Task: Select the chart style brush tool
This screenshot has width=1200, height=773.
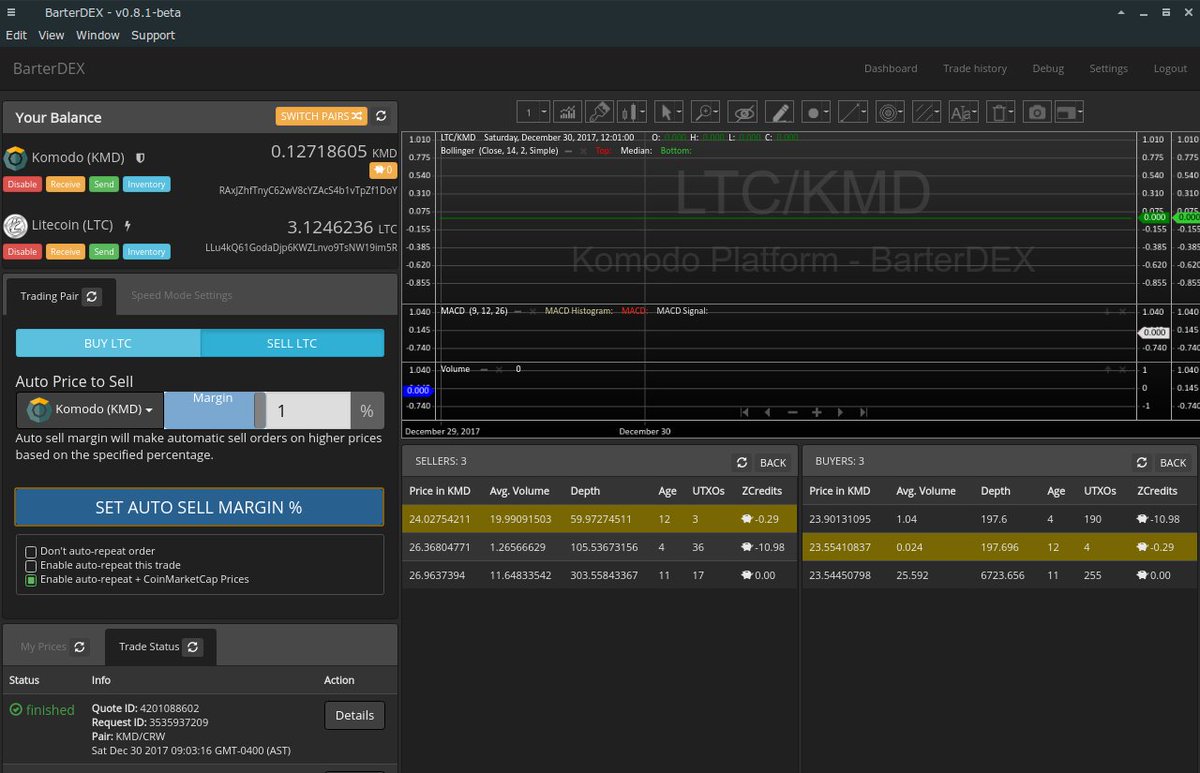Action: pyautogui.click(x=599, y=112)
